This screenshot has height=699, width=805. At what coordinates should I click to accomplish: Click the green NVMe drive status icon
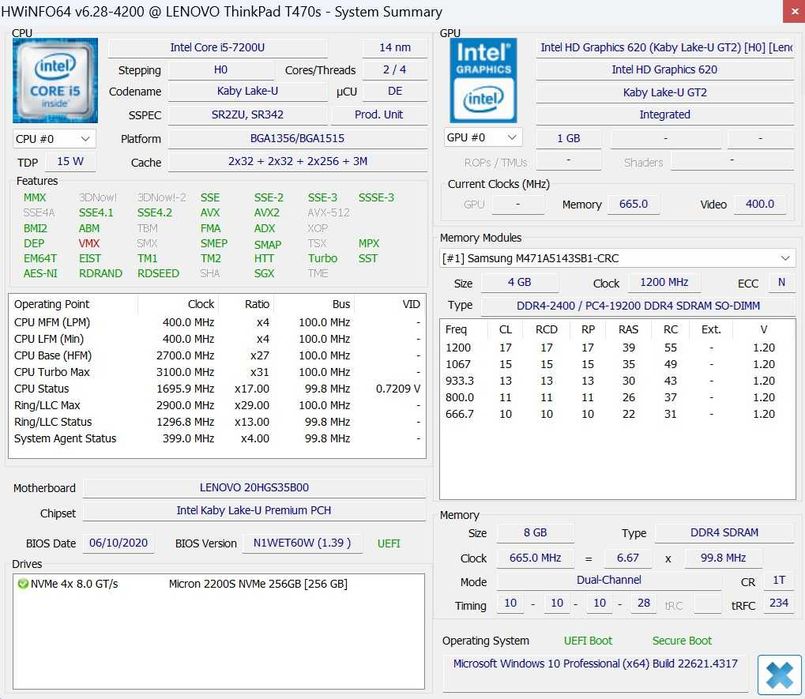click(x=22, y=584)
